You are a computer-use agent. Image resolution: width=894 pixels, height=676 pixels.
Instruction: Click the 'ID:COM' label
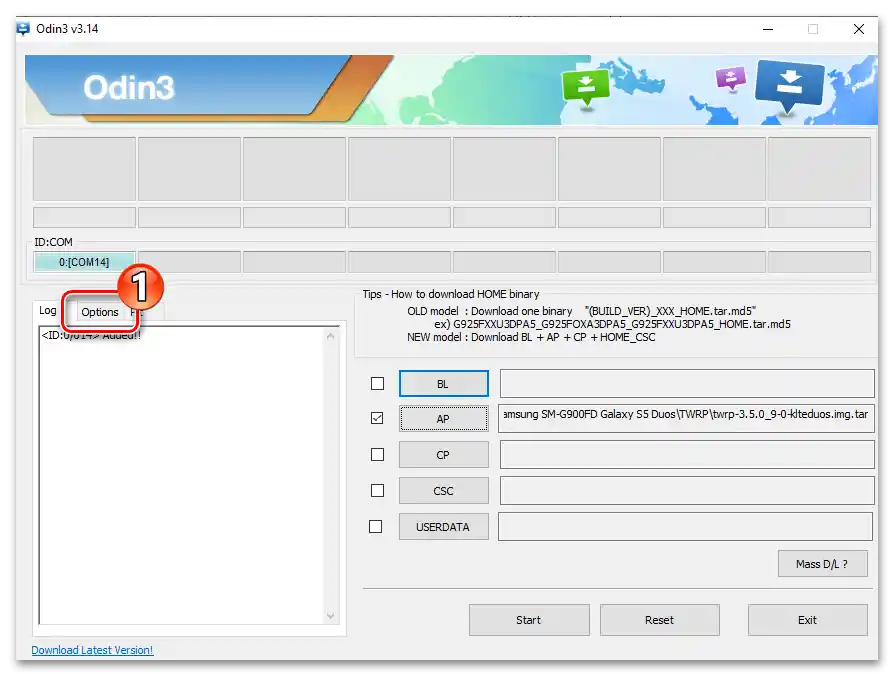coord(53,242)
